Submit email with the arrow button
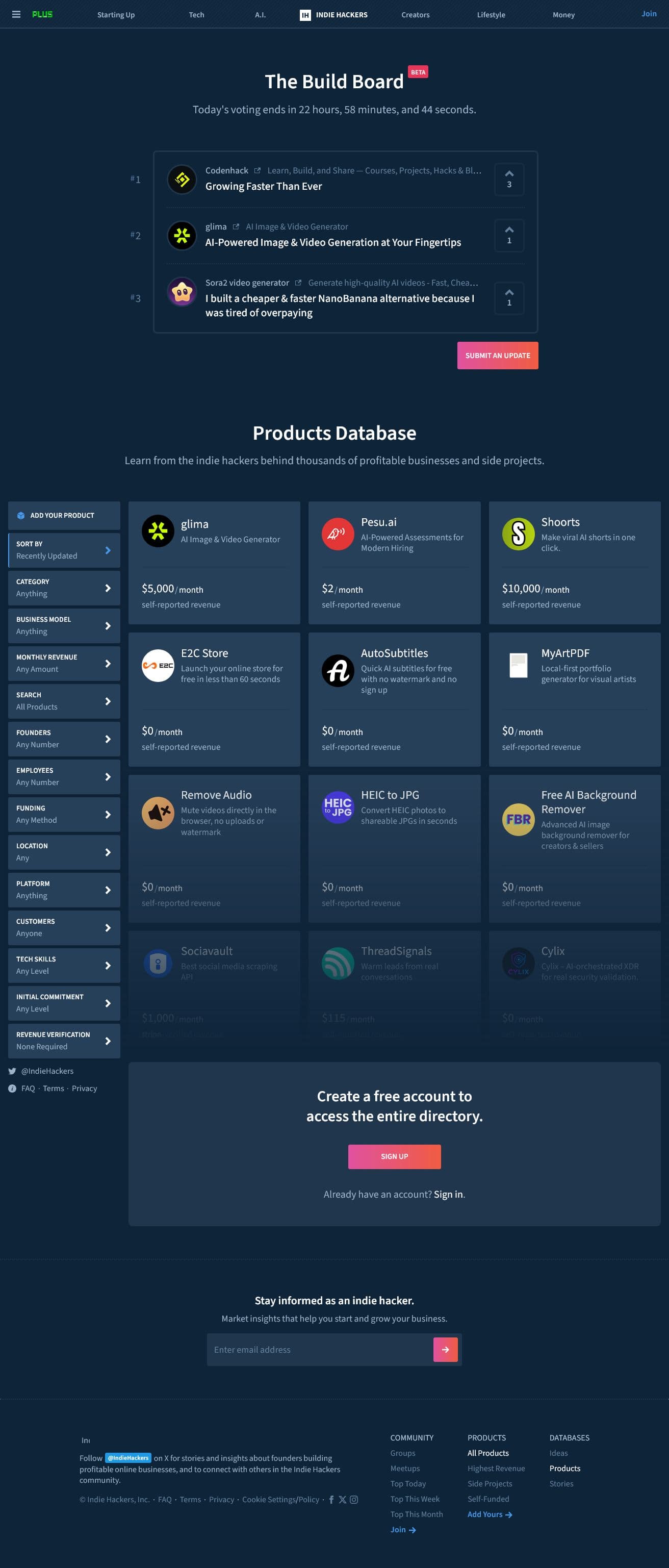 (445, 1350)
